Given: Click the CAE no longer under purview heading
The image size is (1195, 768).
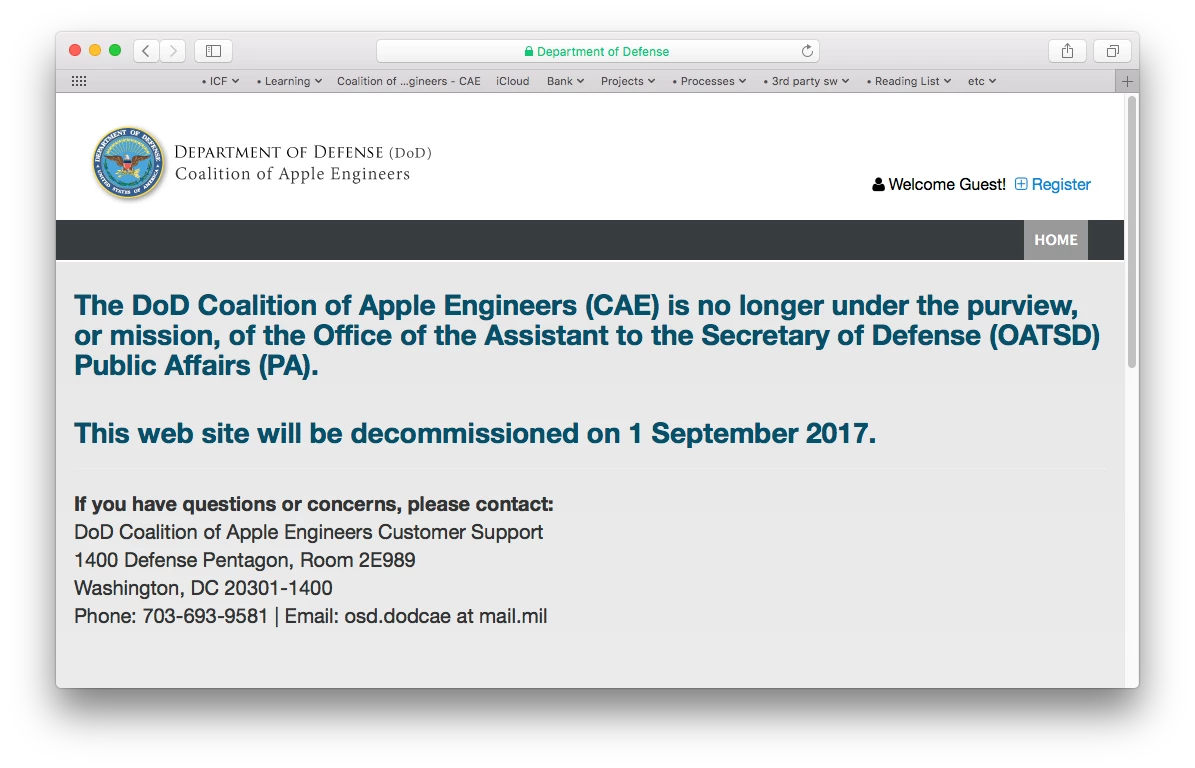Looking at the screenshot, I should [x=587, y=335].
